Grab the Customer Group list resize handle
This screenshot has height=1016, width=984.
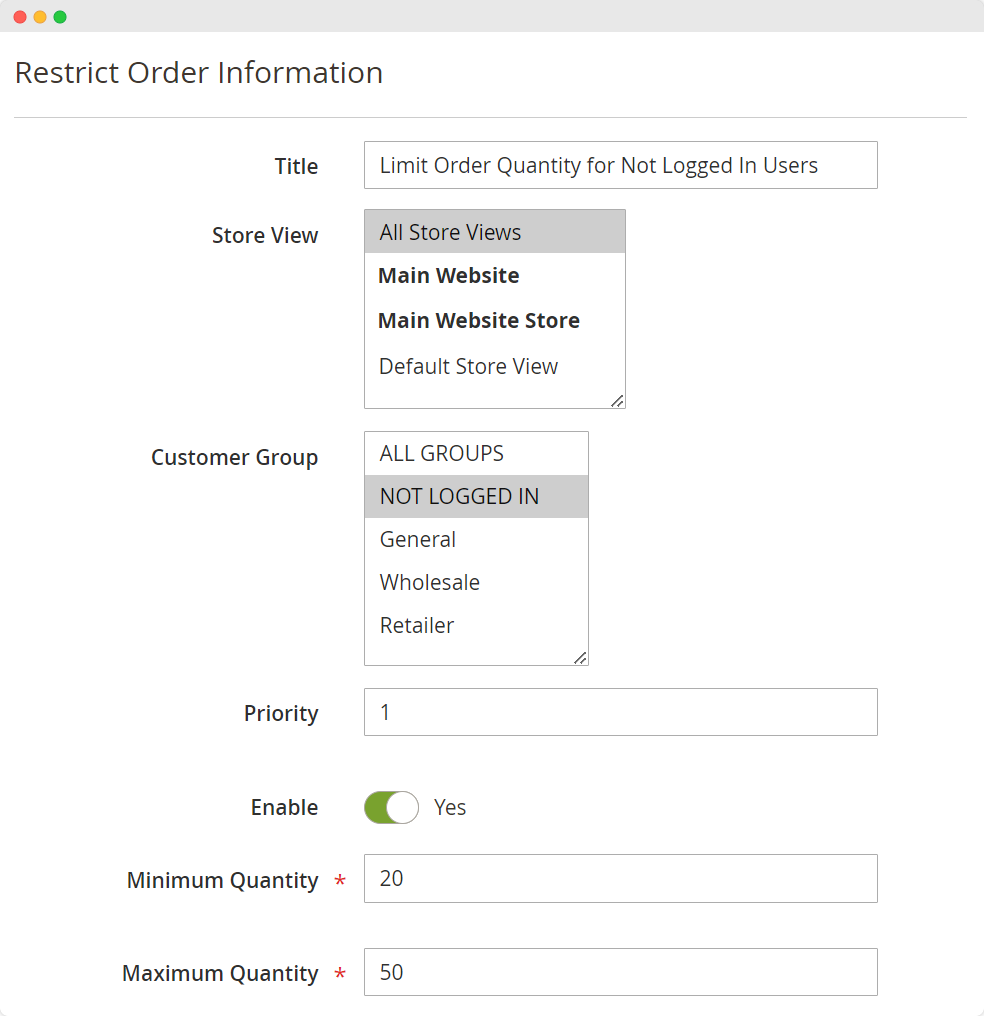(x=580, y=657)
